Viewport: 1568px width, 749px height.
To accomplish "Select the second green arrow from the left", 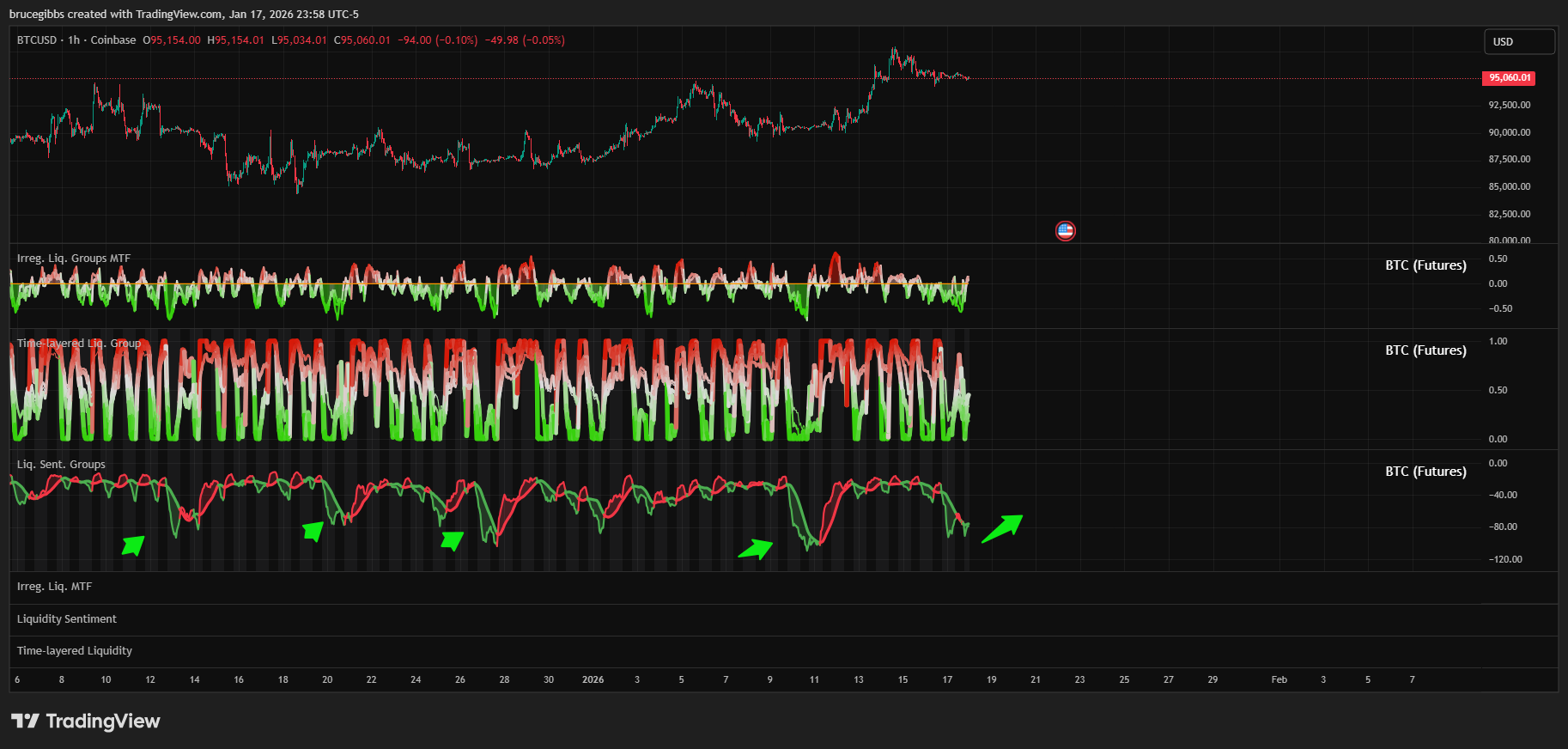I will coord(313,531).
